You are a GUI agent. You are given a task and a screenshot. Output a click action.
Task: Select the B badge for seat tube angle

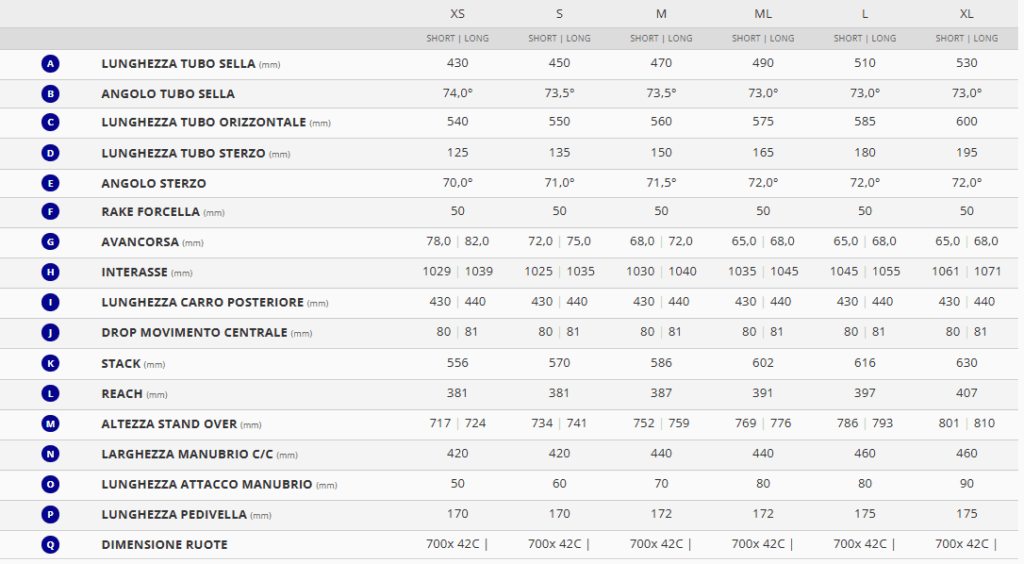[x=51, y=94]
